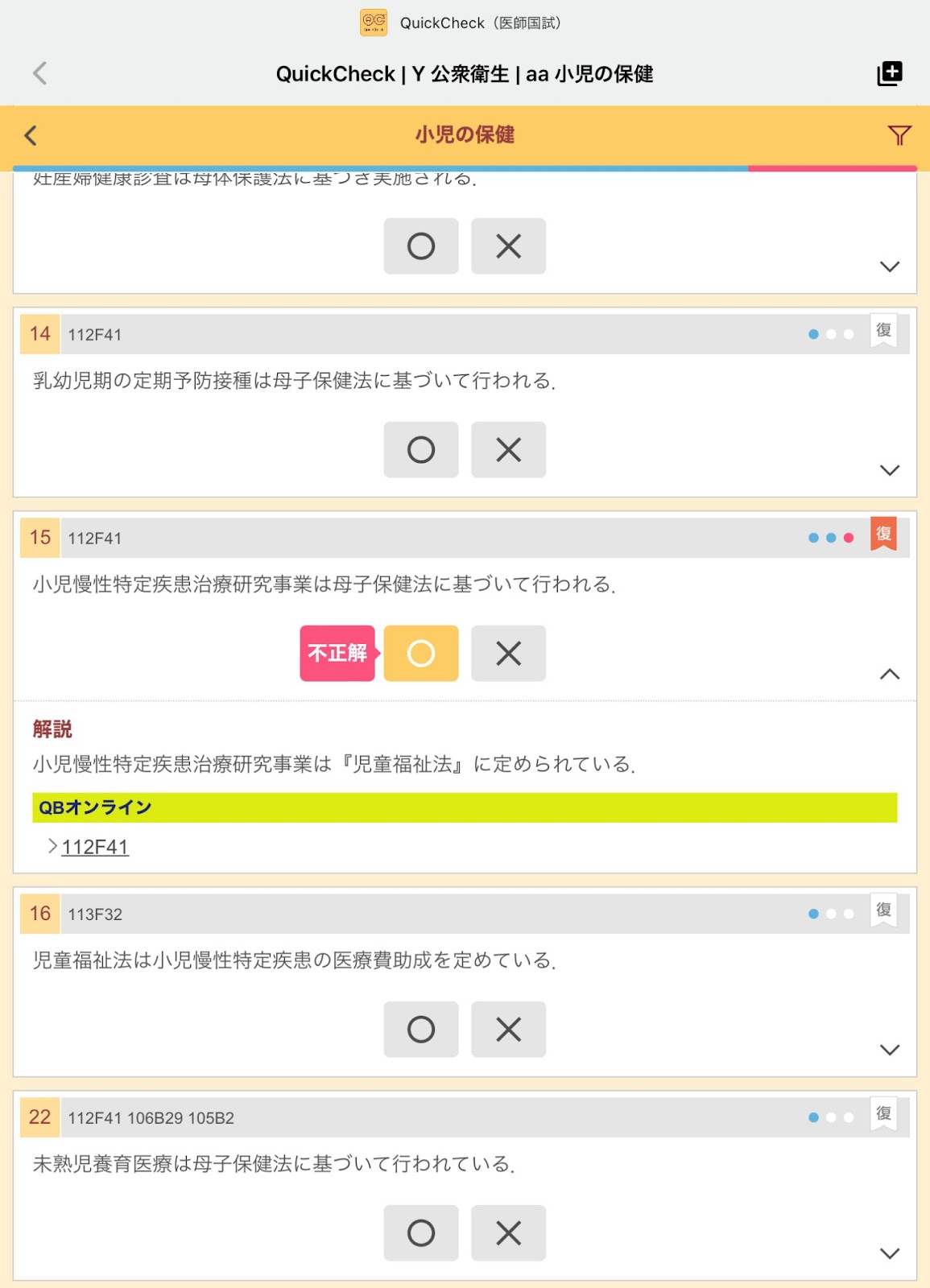Open the filter funnel icon
The image size is (930, 1288).
[x=899, y=135]
